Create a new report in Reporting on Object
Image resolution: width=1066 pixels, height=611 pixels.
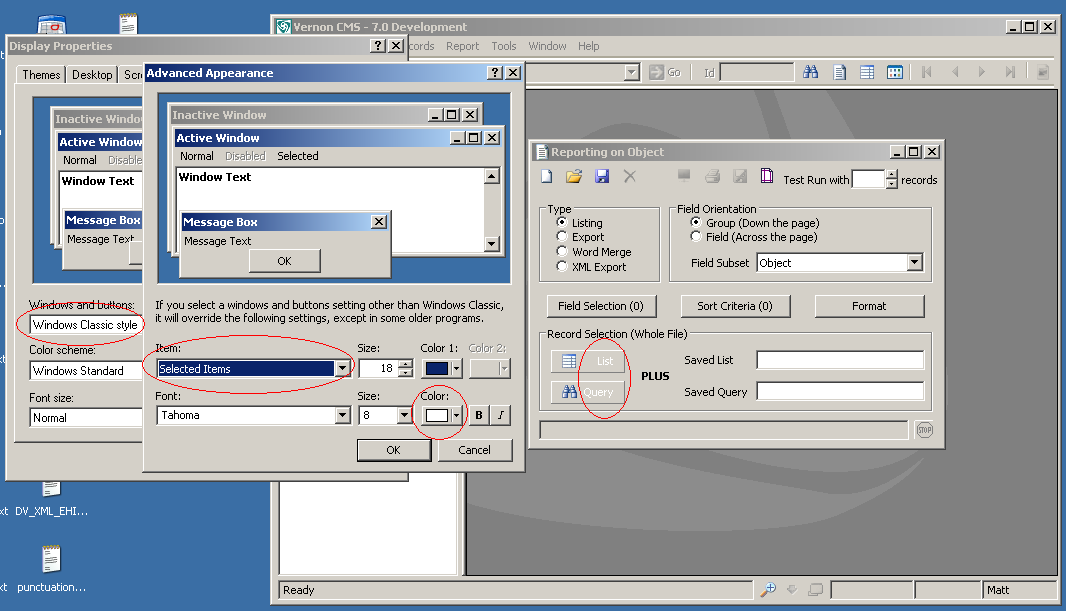click(547, 177)
